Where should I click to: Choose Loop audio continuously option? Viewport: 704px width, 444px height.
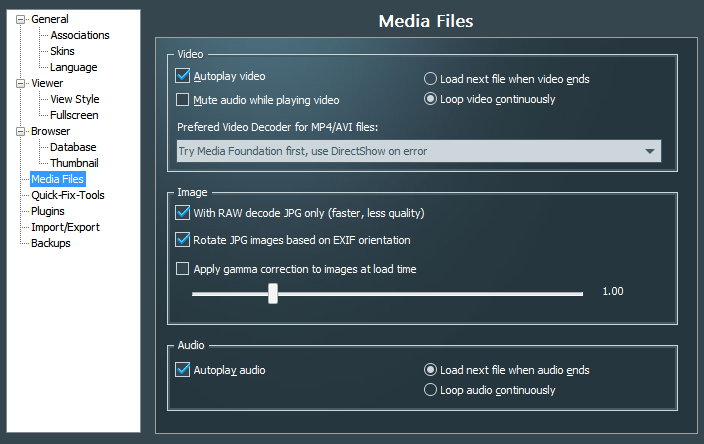pyautogui.click(x=431, y=390)
